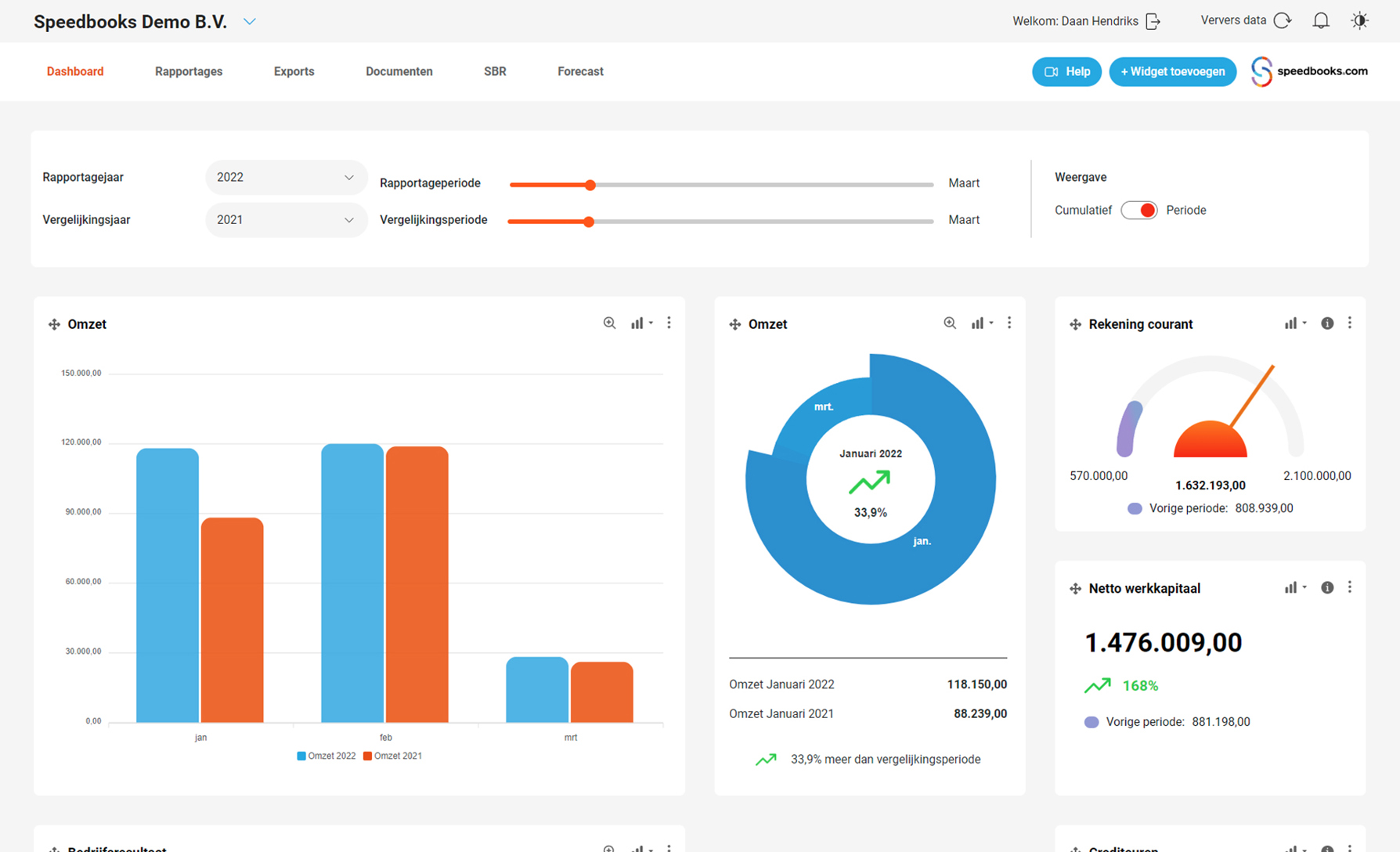Expand the company selector chevron
Image resolution: width=1400 pixels, height=852 pixels.
pyautogui.click(x=250, y=22)
